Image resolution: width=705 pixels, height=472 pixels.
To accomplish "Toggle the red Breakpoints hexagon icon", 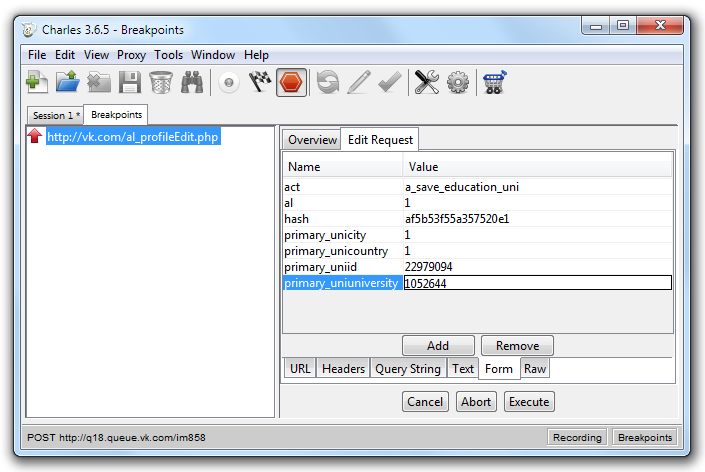I will point(291,83).
